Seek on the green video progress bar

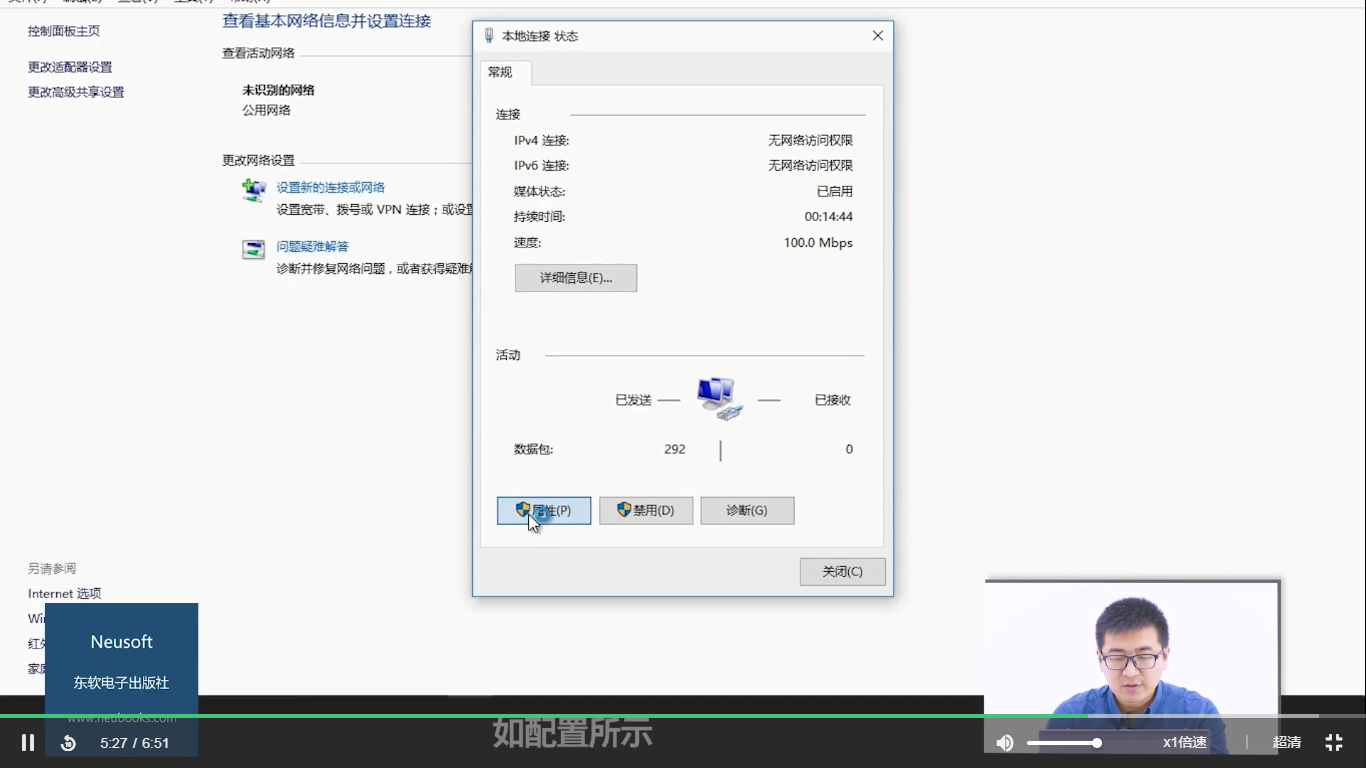683,716
